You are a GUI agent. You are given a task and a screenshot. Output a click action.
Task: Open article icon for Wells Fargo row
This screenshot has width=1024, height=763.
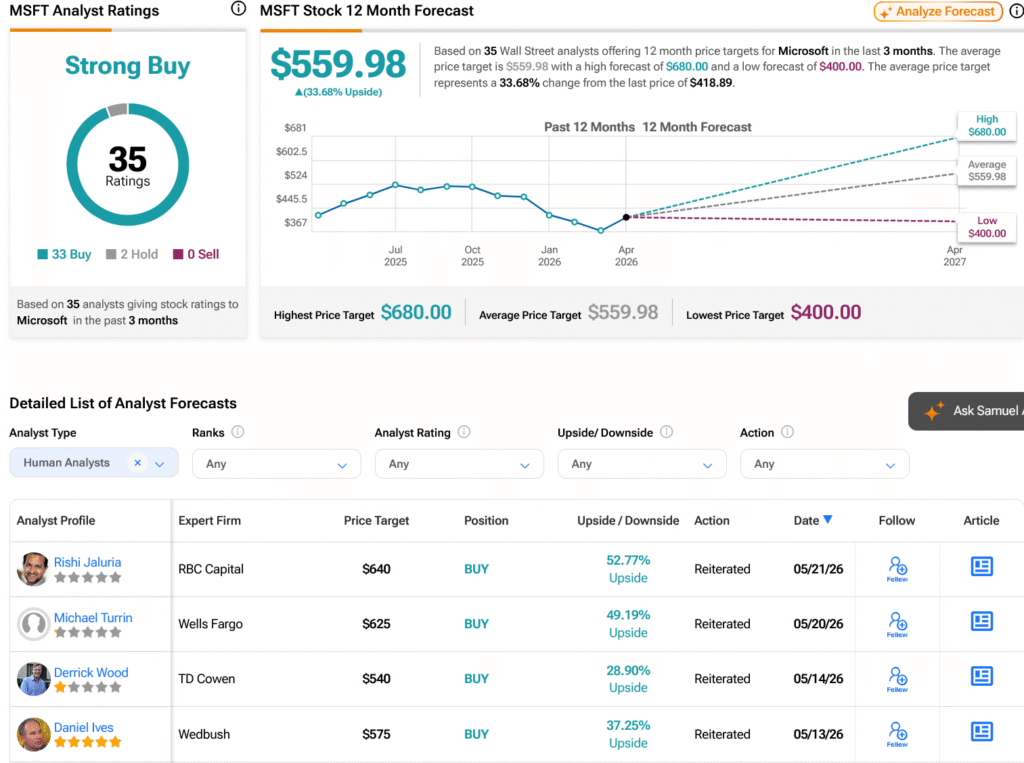(x=981, y=621)
